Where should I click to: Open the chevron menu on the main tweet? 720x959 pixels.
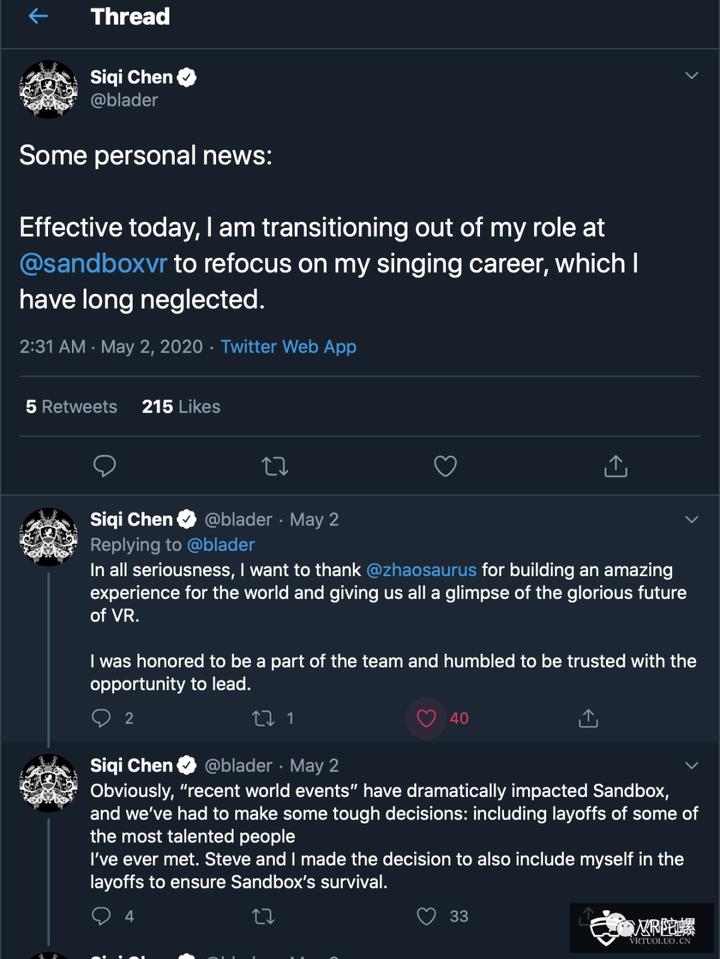[x=691, y=76]
